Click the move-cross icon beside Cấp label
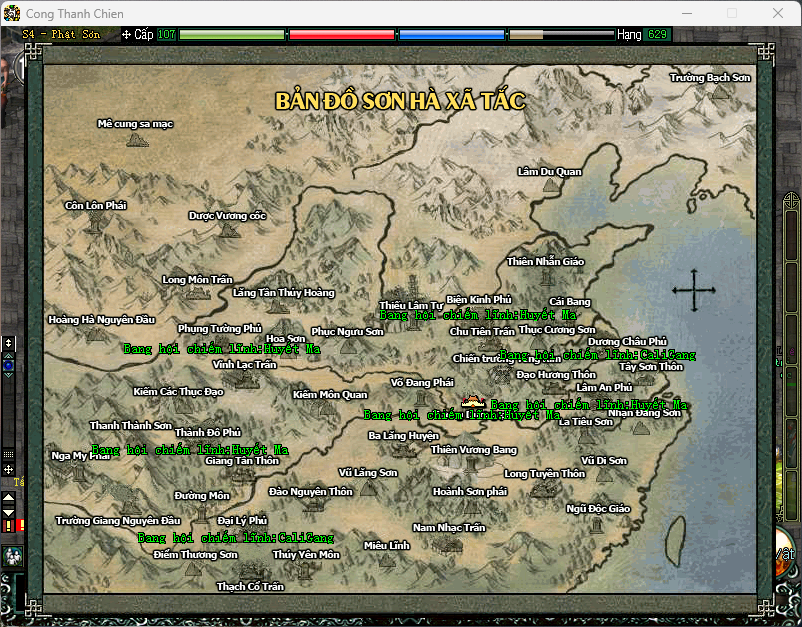802x627 pixels. click(126, 34)
